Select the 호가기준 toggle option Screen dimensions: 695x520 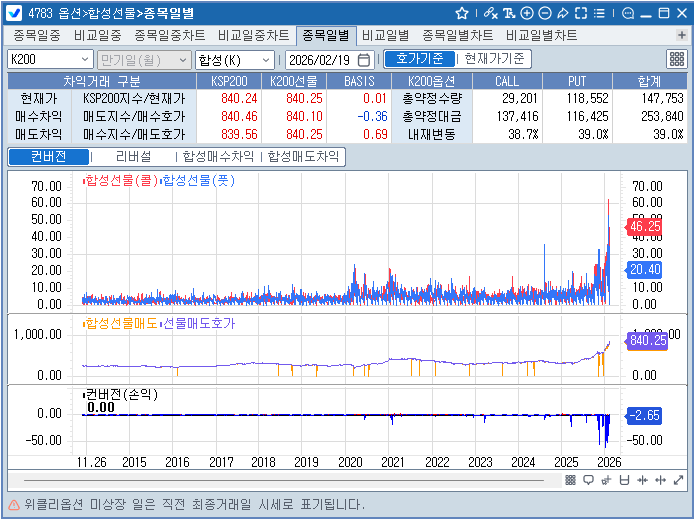pos(419,59)
